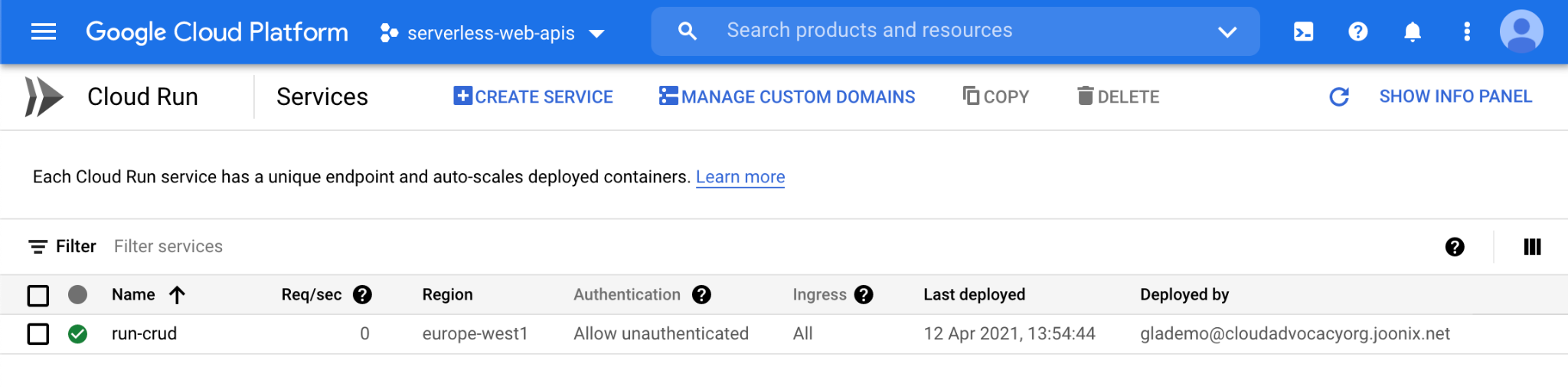Image resolution: width=1568 pixels, height=387 pixels.
Task: Open the Help question mark menu
Action: click(1357, 31)
